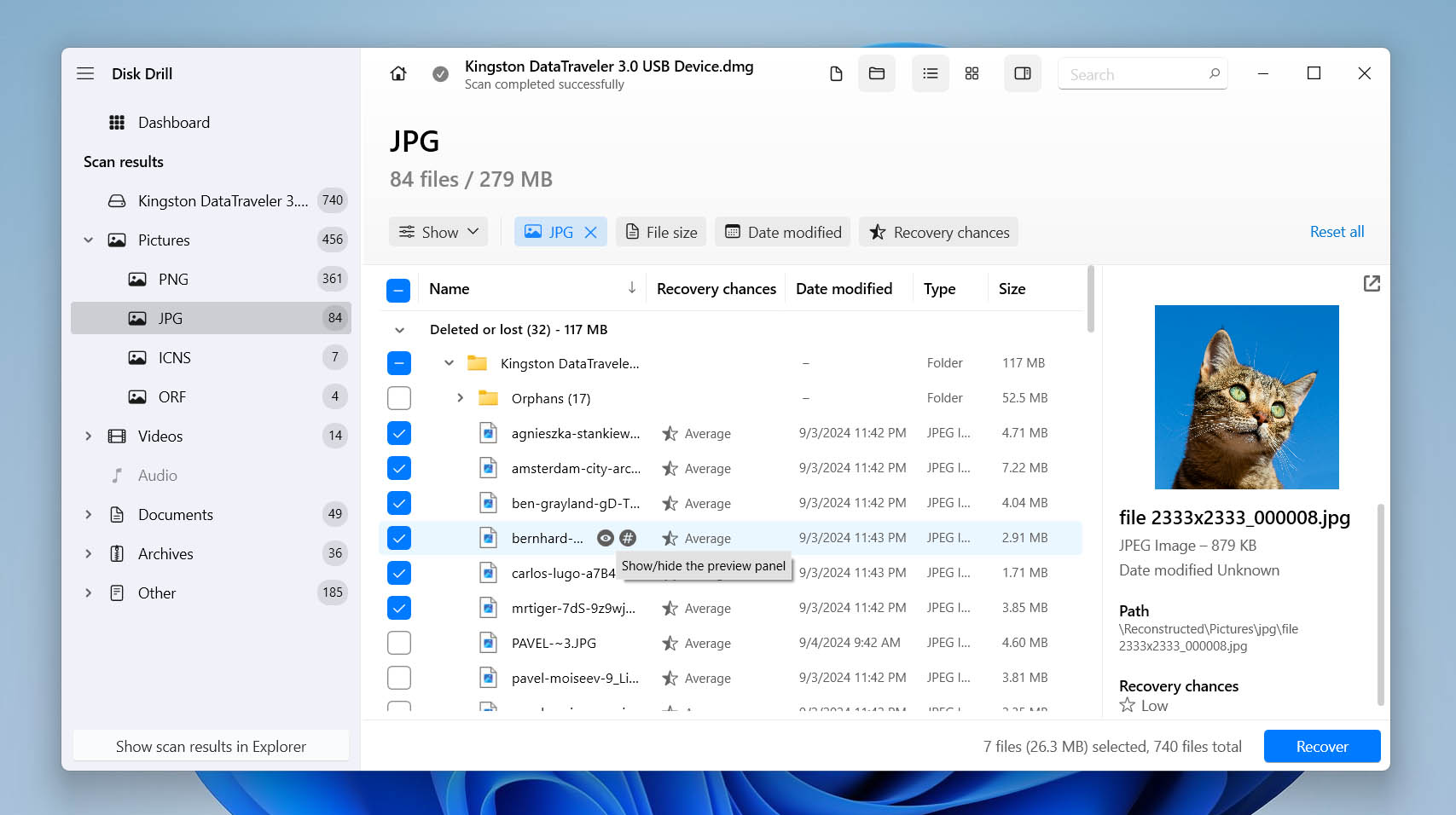Click the active JPG filter chip
This screenshot has width=1456, height=815.
pos(560,232)
